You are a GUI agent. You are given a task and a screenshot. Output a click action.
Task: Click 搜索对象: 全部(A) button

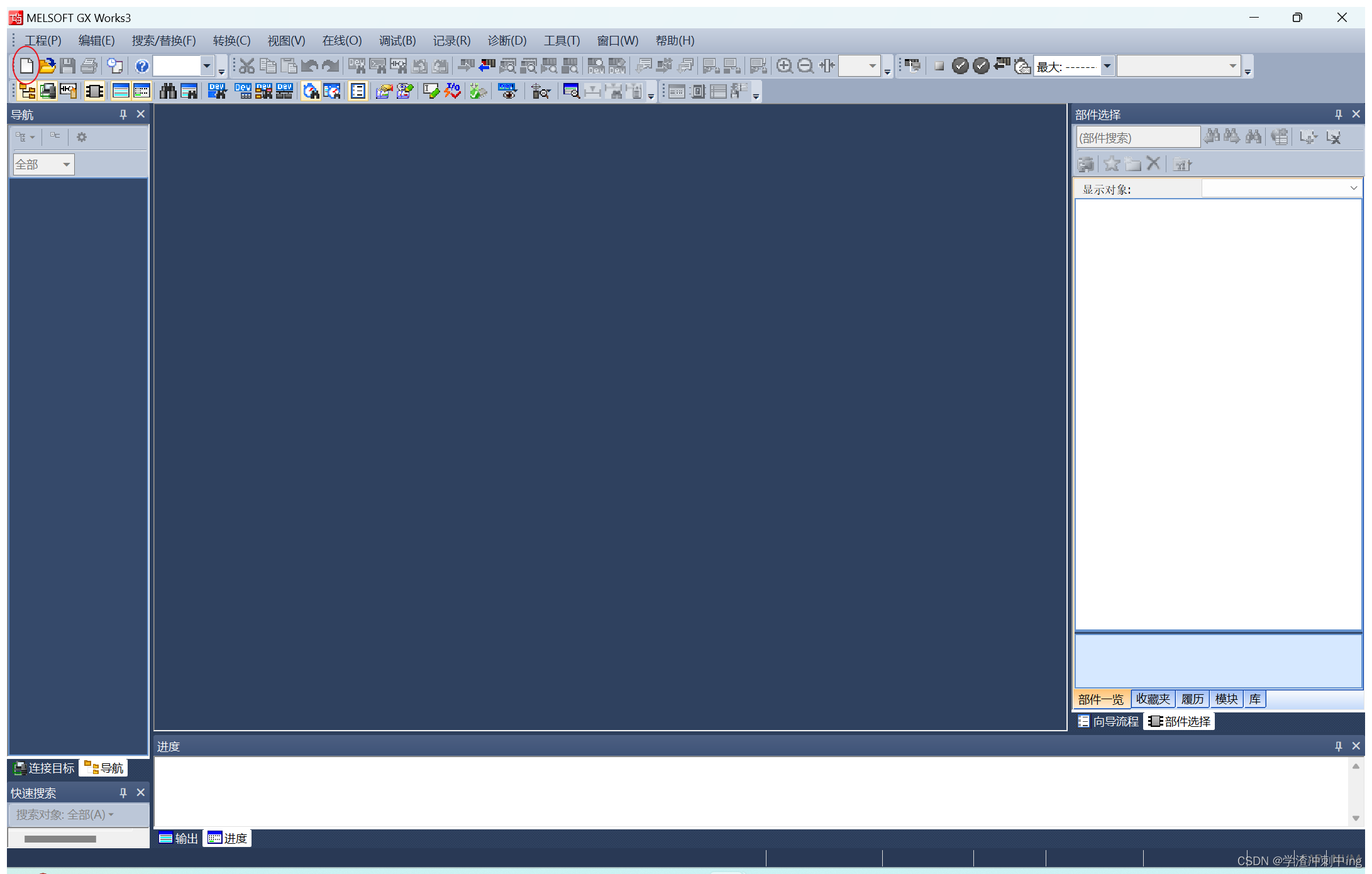click(x=65, y=815)
